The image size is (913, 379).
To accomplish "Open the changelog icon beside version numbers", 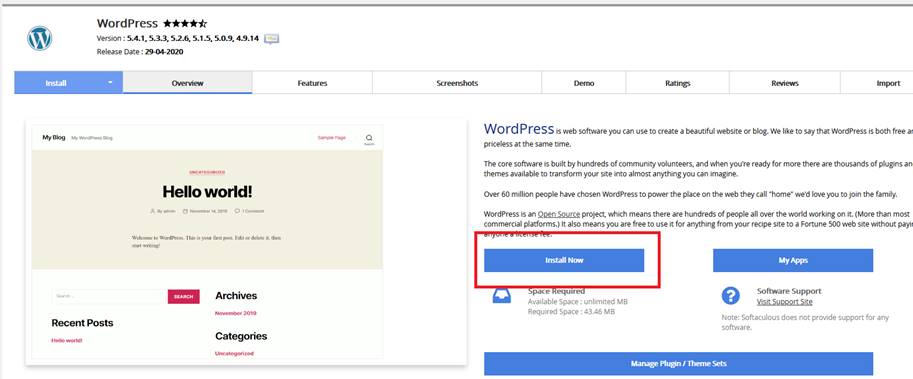I will [271, 39].
